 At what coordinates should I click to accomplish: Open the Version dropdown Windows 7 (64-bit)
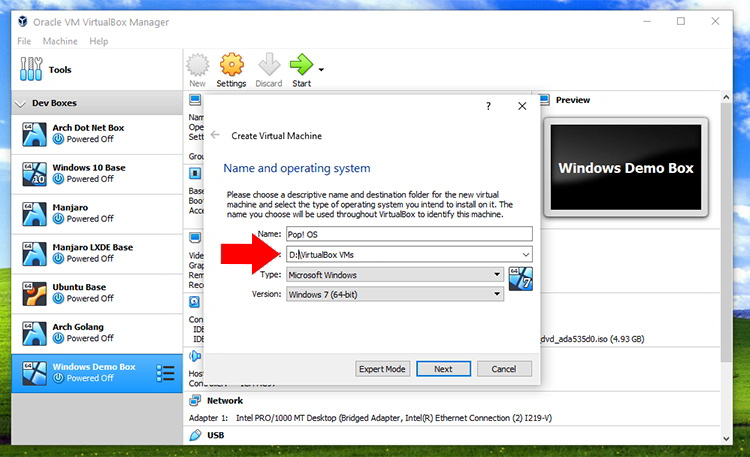tap(395, 294)
